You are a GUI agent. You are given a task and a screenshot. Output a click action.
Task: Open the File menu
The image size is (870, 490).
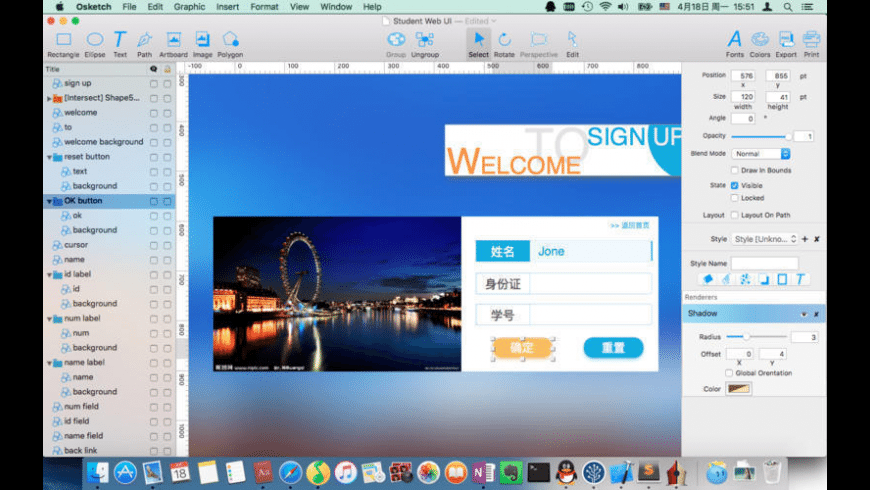coord(129,7)
